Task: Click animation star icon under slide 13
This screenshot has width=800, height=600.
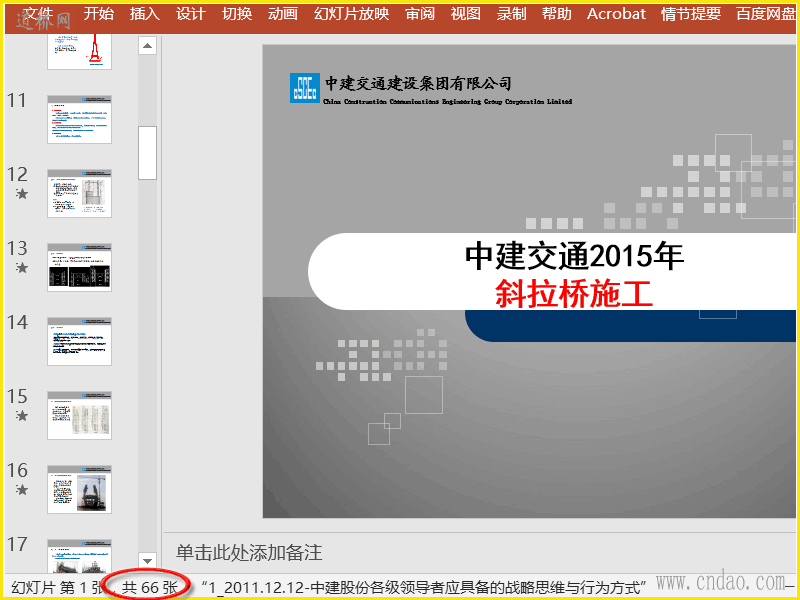Action: [21, 268]
